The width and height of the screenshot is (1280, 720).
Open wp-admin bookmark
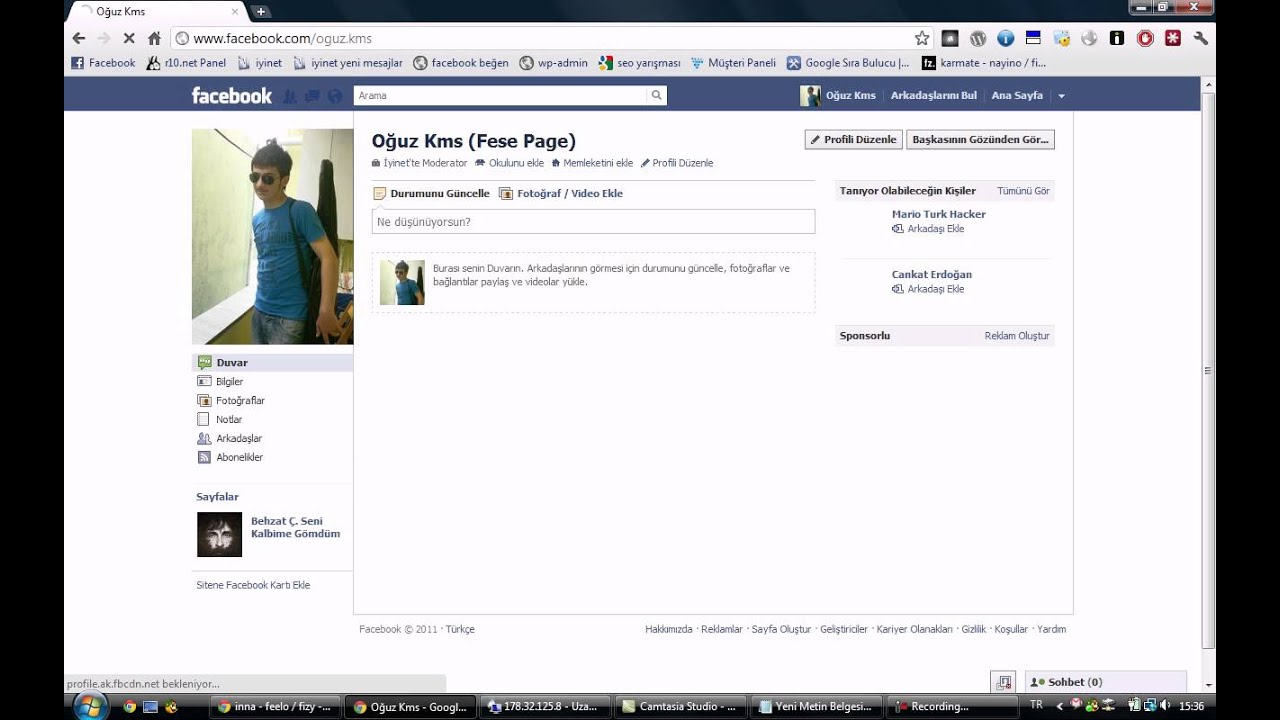554,63
